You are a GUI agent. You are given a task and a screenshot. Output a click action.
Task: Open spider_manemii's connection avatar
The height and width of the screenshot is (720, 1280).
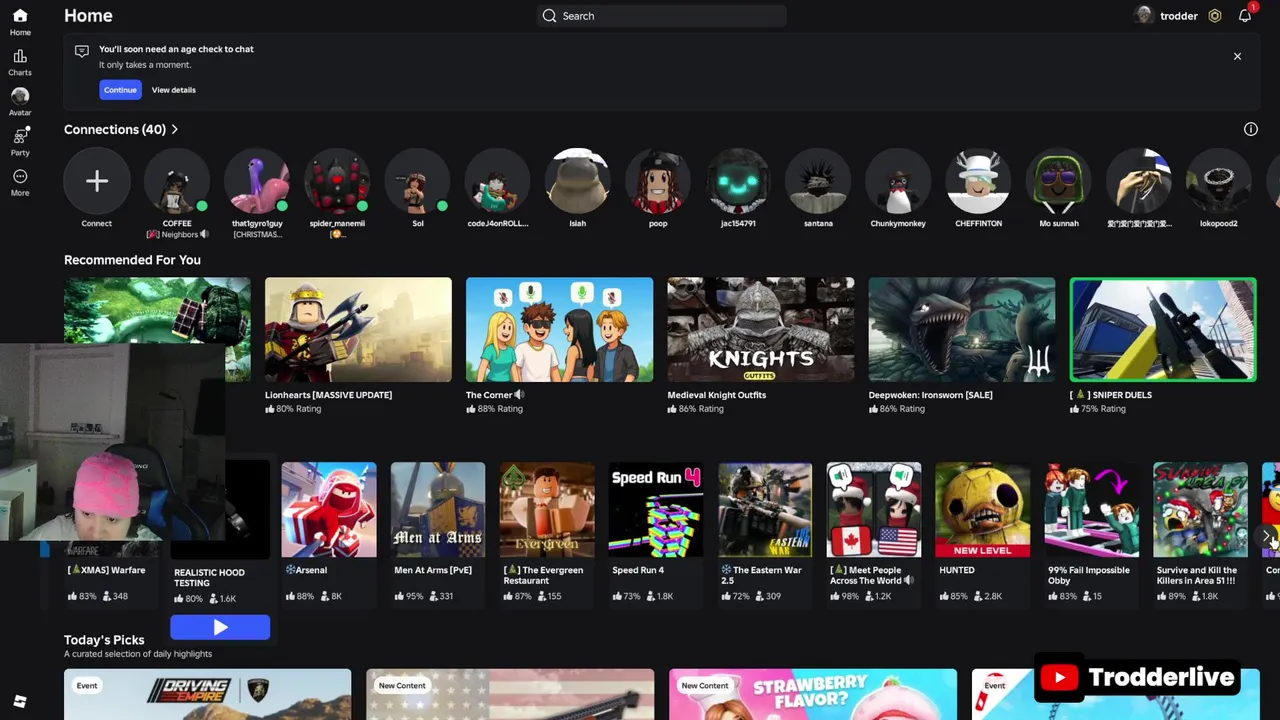coord(337,181)
